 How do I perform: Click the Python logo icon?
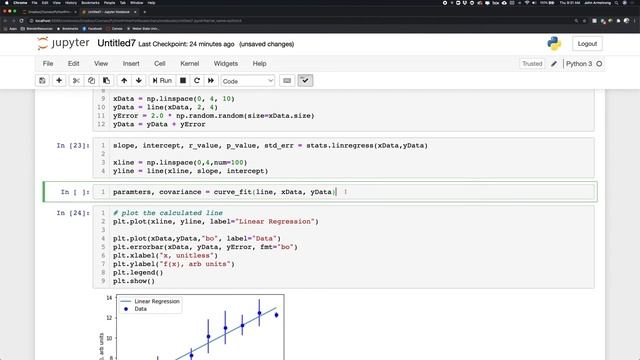click(x=554, y=44)
